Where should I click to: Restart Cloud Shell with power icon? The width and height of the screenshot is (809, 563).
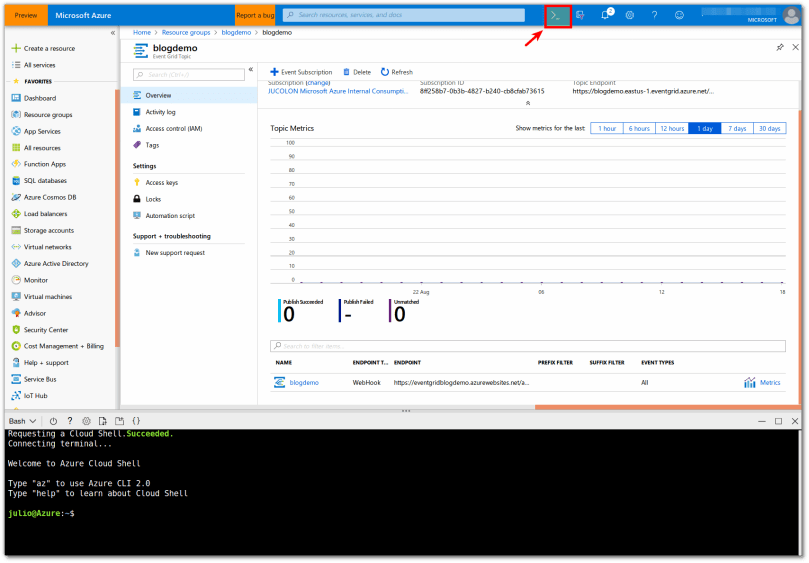[x=53, y=421]
